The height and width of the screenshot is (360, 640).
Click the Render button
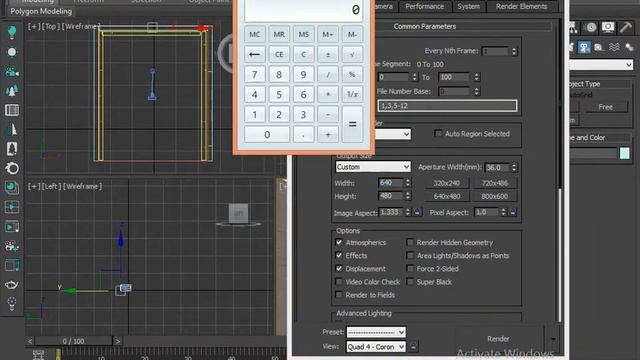[498, 339]
